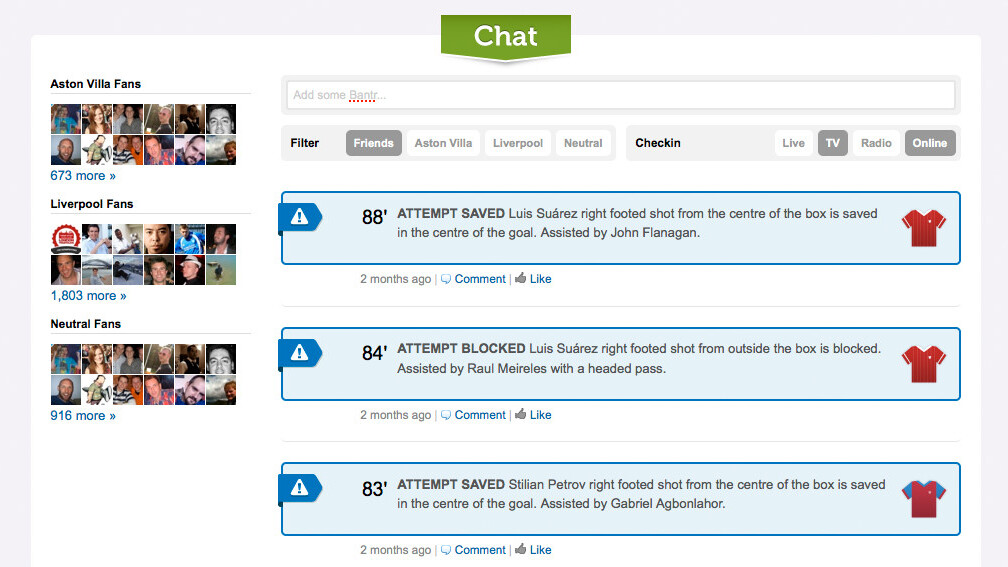The height and width of the screenshot is (567, 1008).
Task: Comment on the 83' Stilian Petrov event
Action: pos(480,550)
